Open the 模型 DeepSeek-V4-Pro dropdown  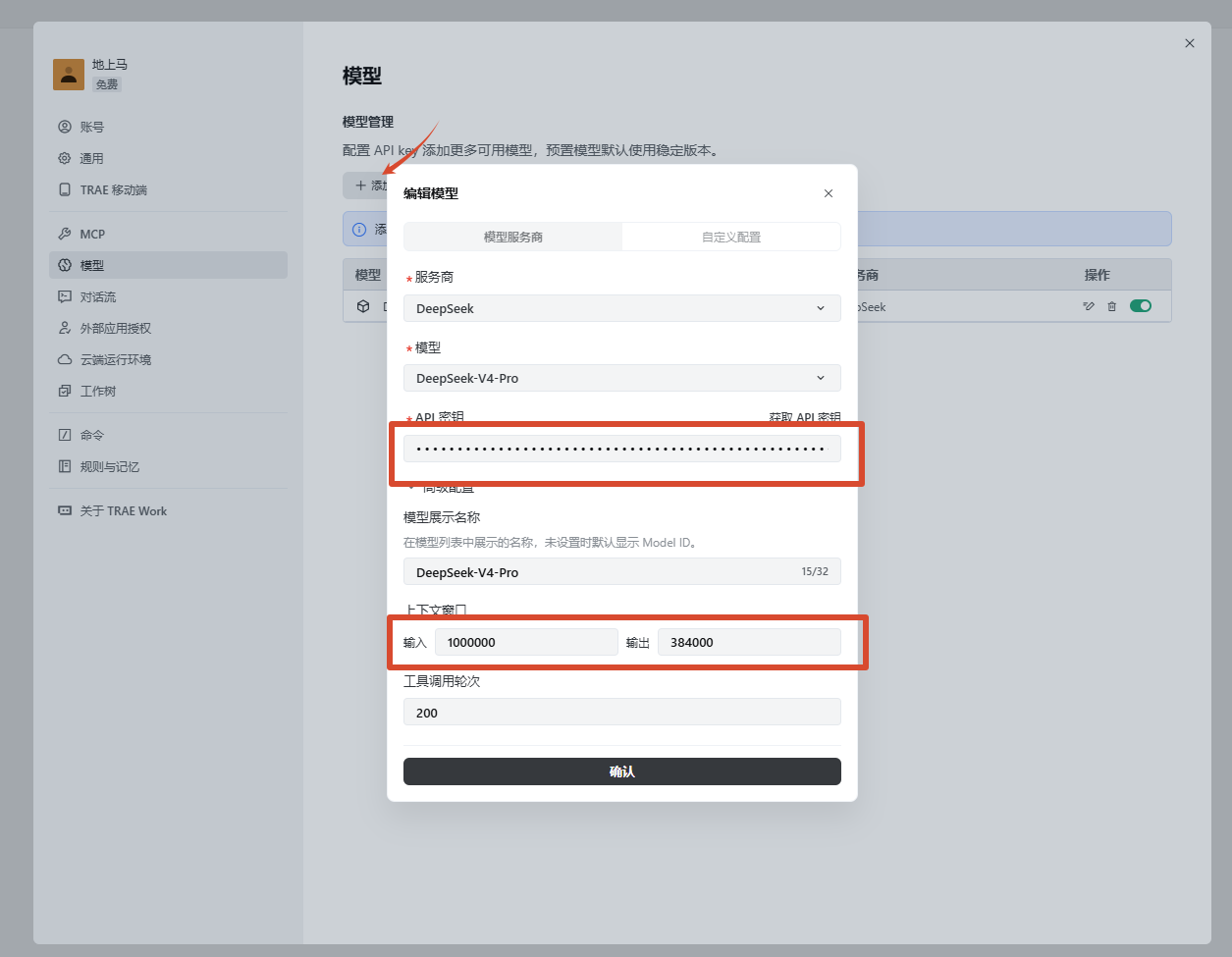[x=622, y=378]
